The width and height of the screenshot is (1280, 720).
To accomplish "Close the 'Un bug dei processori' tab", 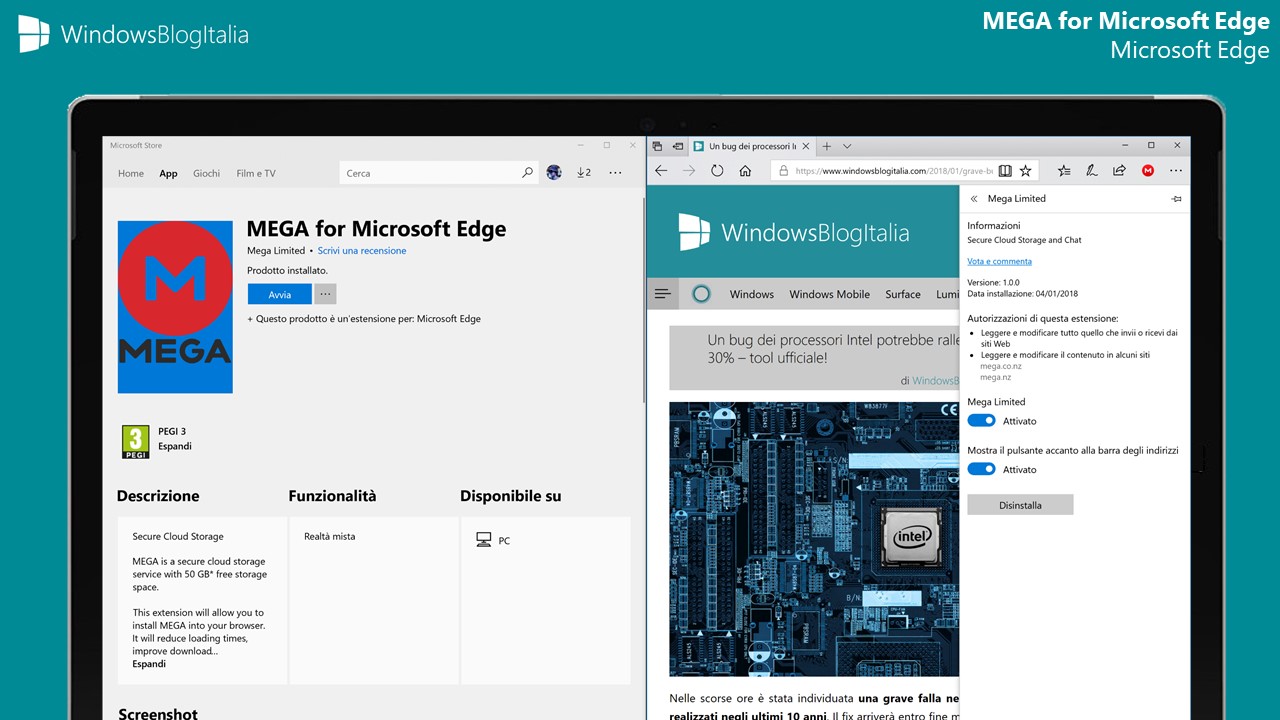I will click(x=807, y=146).
